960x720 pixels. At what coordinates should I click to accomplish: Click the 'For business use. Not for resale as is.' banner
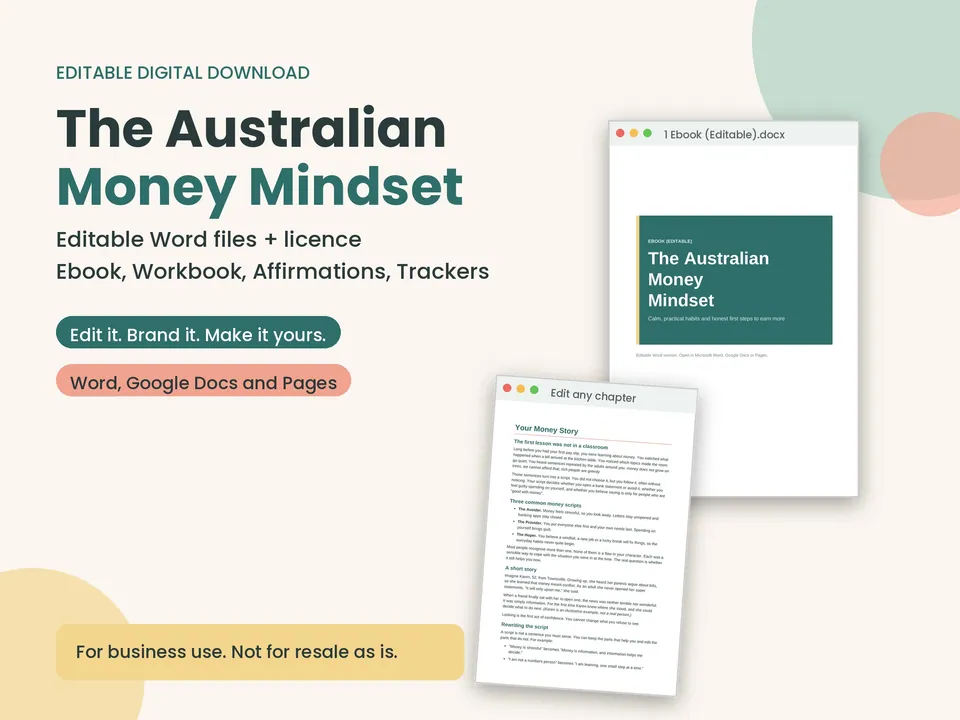260,652
